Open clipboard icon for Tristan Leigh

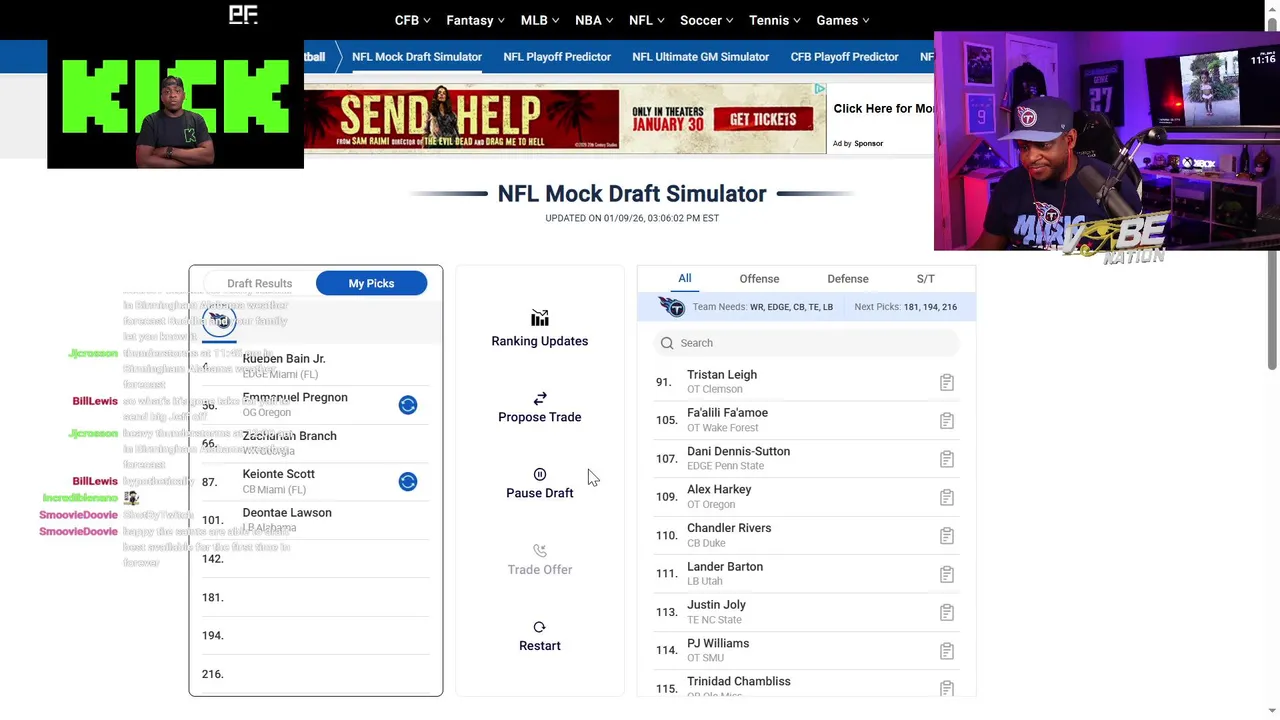coord(947,382)
